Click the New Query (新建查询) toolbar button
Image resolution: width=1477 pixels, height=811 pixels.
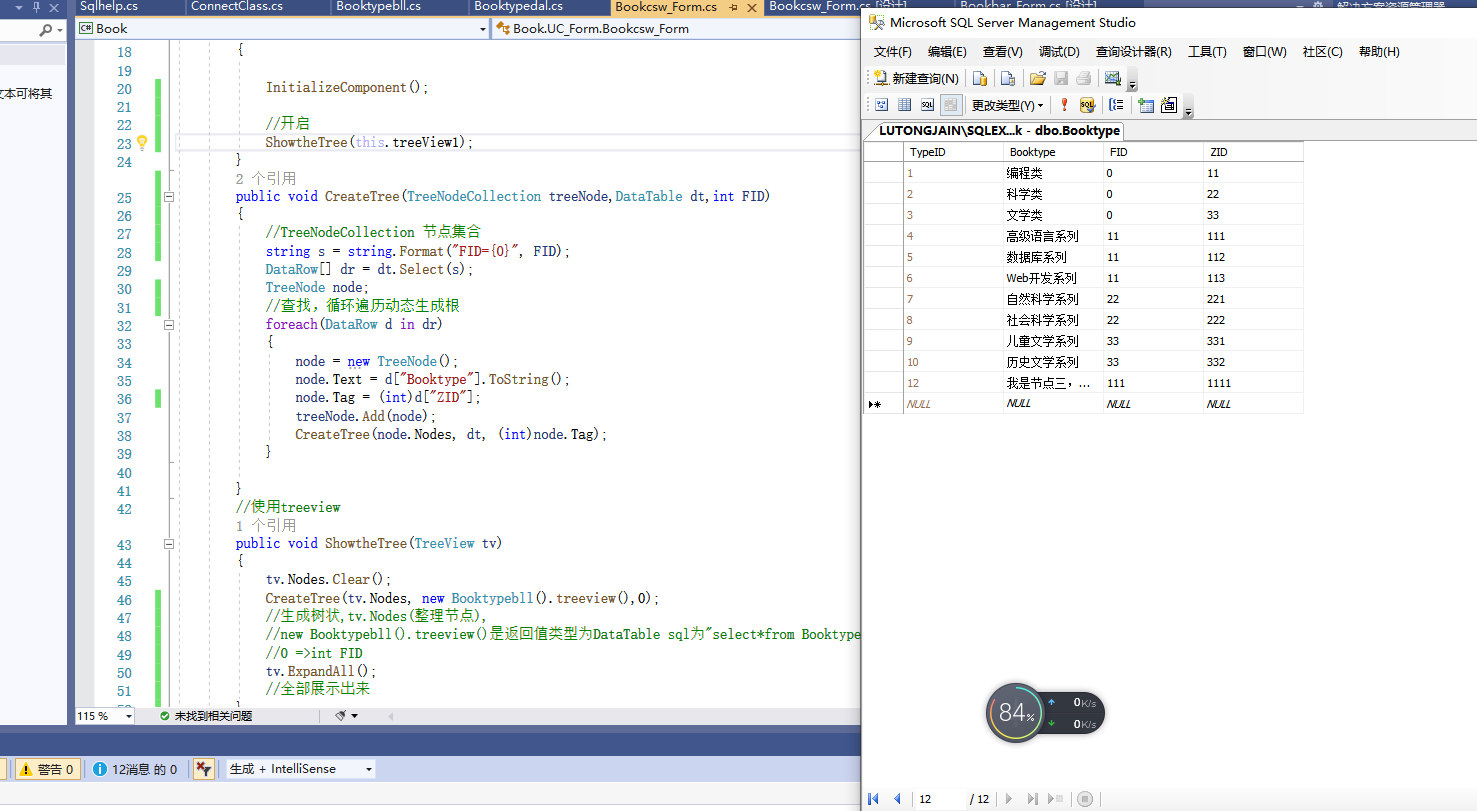[x=916, y=78]
